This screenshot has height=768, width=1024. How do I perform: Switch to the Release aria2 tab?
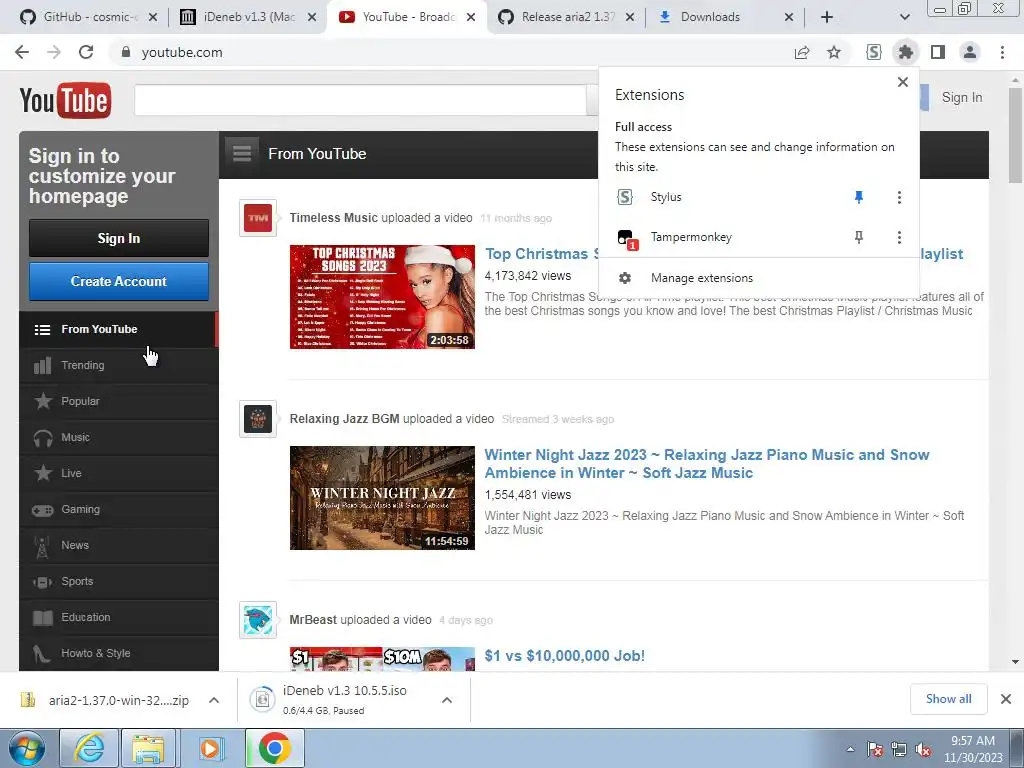point(567,17)
